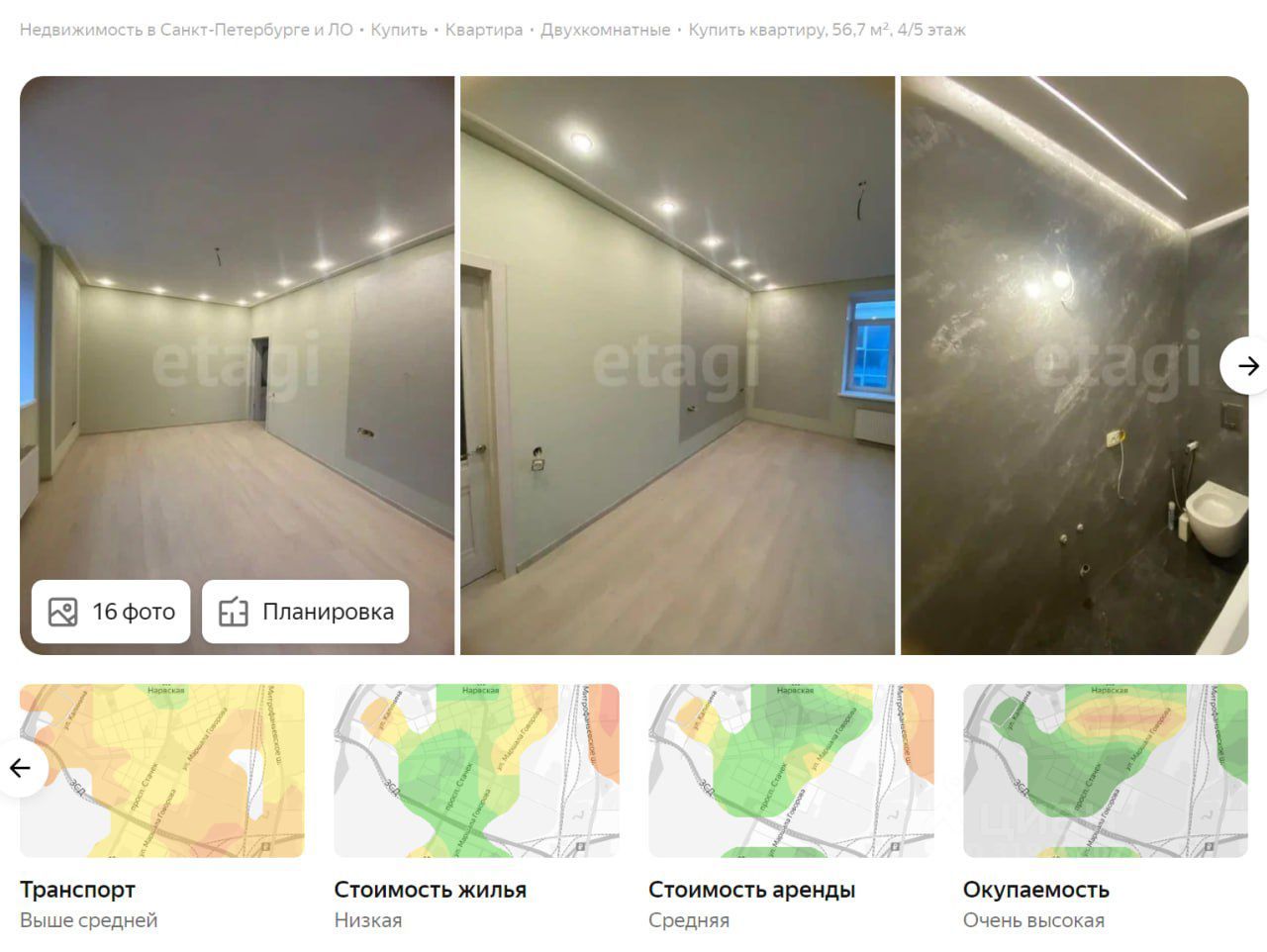This screenshot has height=952, width=1267.
Task: Go to the Купить breadcrumb
Action: [399, 30]
